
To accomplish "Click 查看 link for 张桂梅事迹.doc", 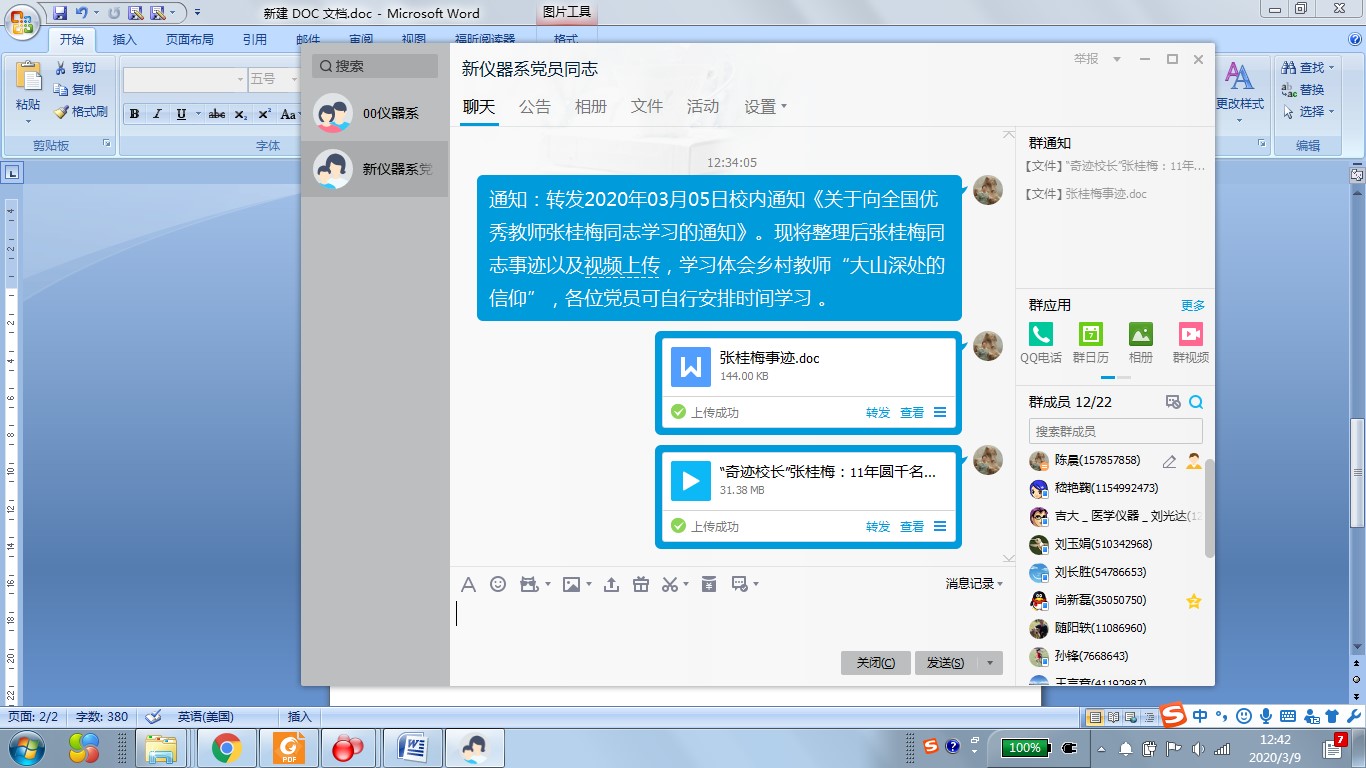I will coord(911,412).
